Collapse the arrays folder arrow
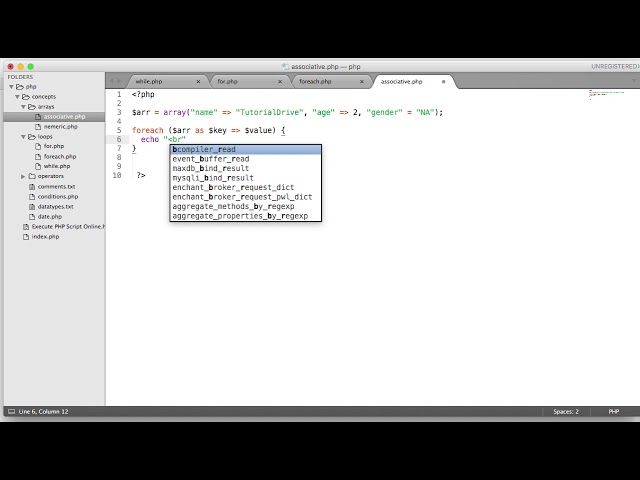Image resolution: width=640 pixels, height=480 pixels. click(x=23, y=107)
